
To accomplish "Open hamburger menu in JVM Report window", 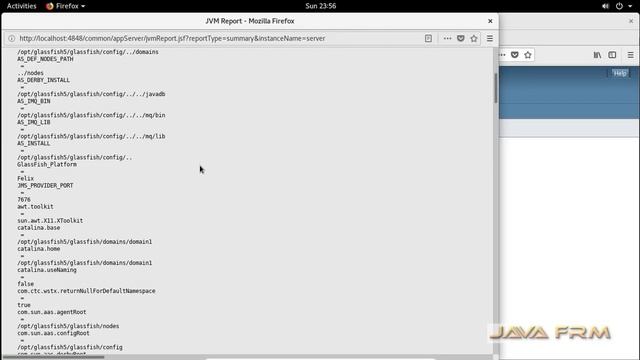I will tap(490, 38).
